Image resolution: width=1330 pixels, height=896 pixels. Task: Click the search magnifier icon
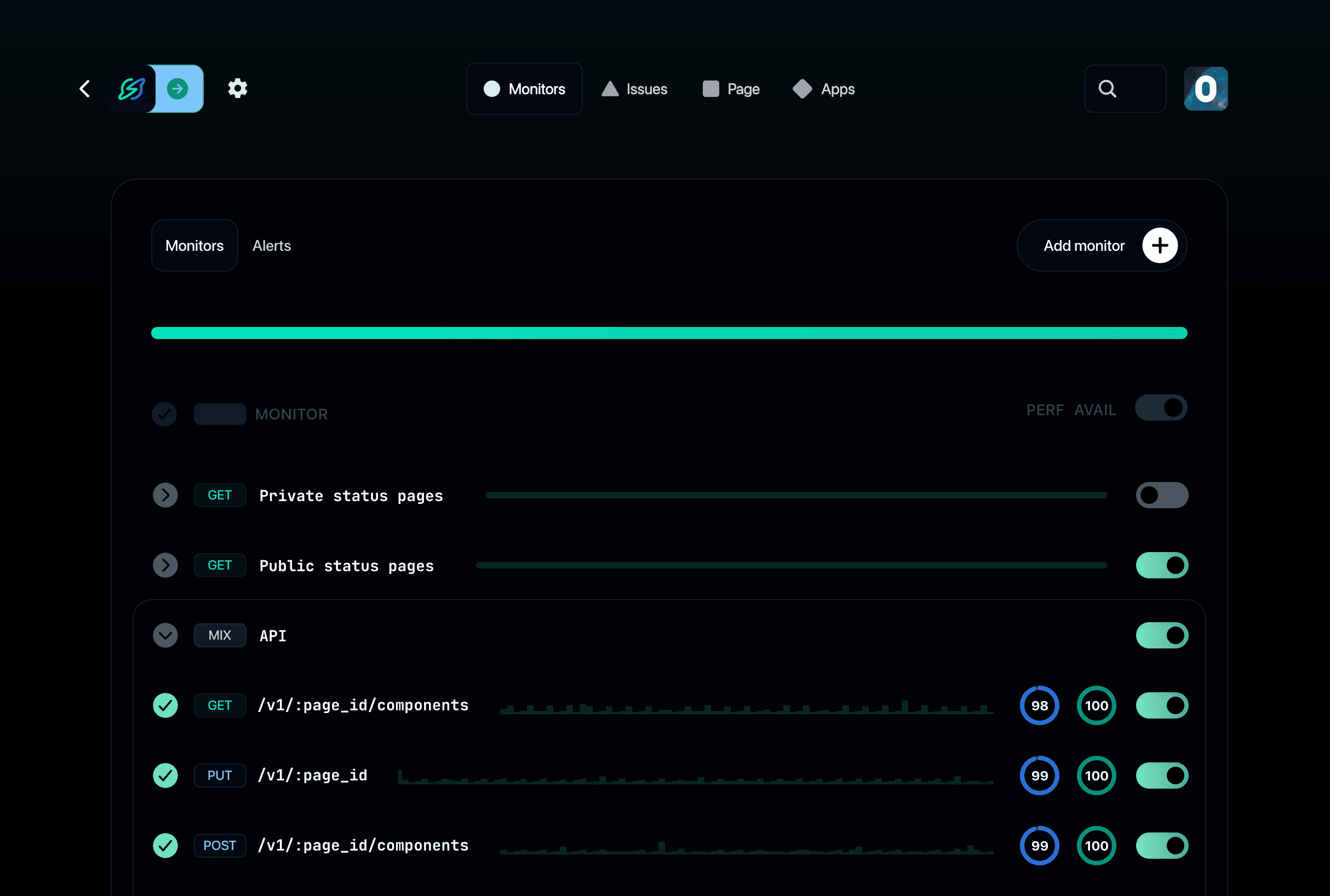(1107, 89)
